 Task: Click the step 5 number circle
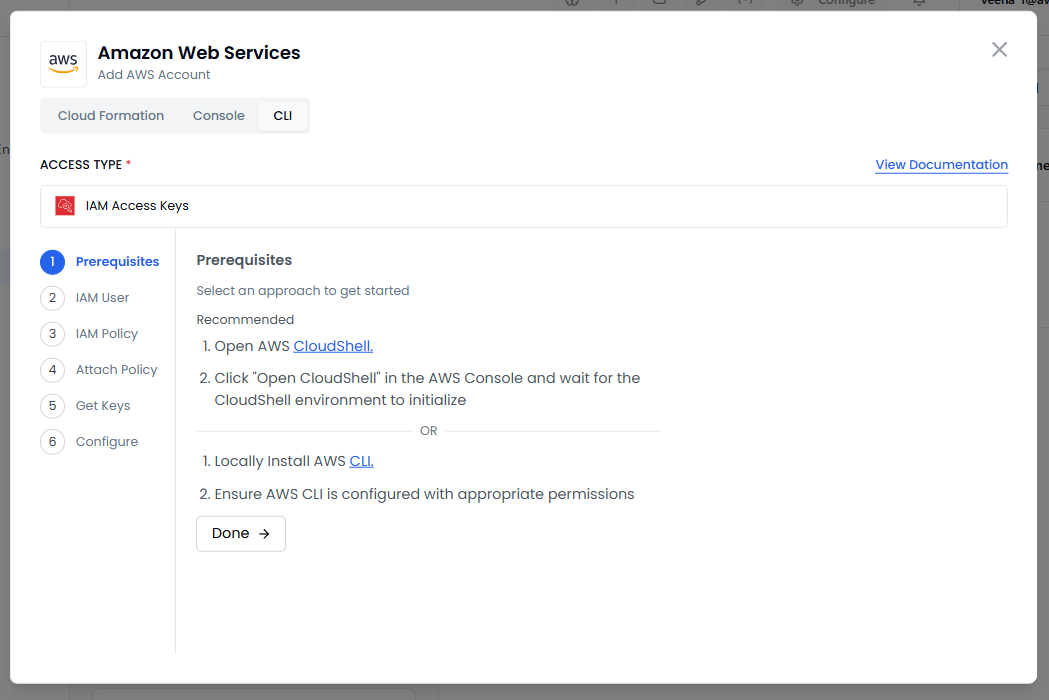[52, 406]
